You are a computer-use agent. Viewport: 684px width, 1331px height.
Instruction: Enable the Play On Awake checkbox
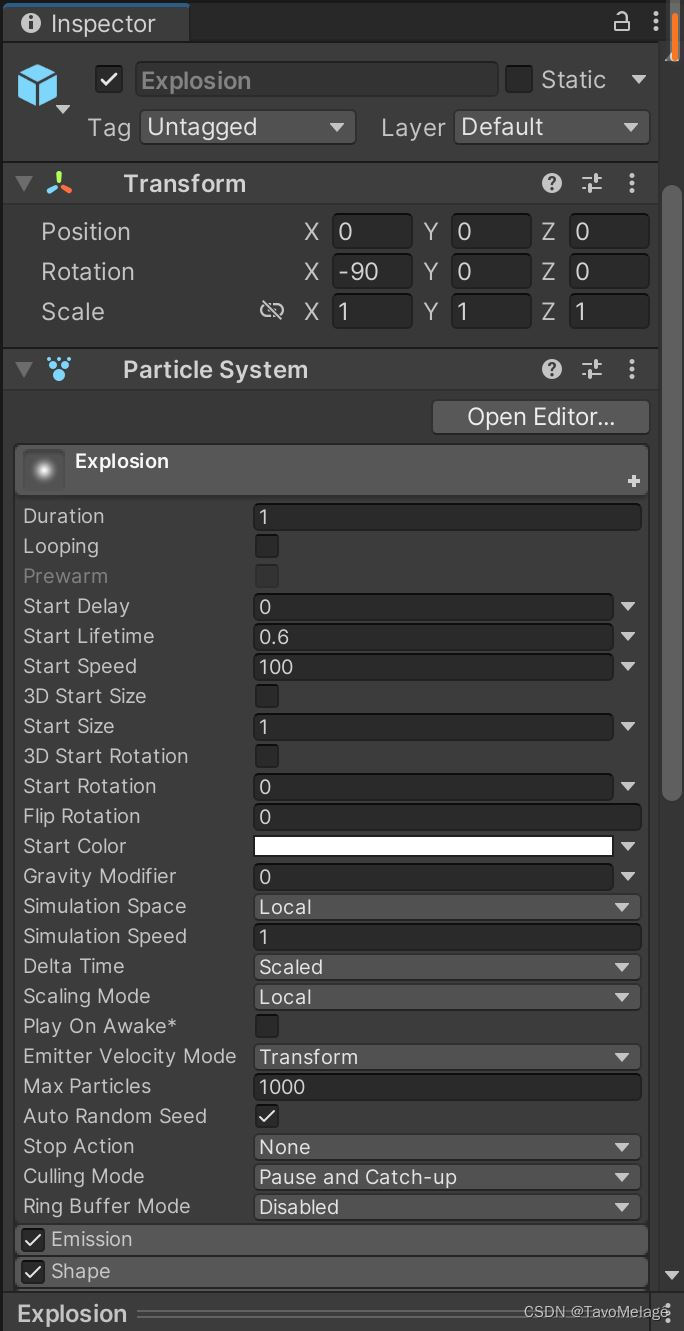[266, 1026]
